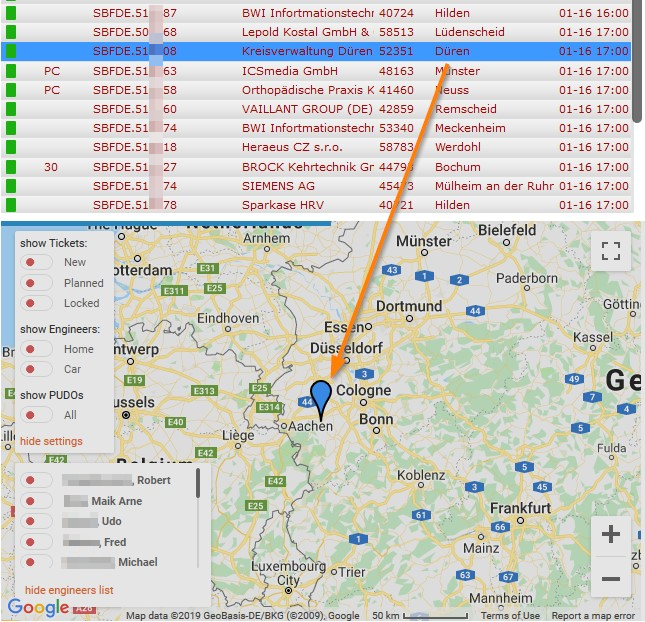
Task: Click the ticket list vertical scrollbar
Action: point(637,62)
